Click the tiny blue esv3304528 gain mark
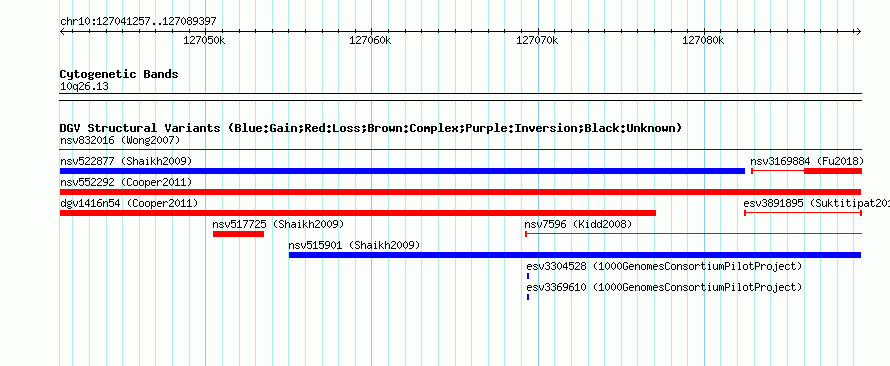Screen dimensions: 890x366 pyautogui.click(x=528, y=276)
